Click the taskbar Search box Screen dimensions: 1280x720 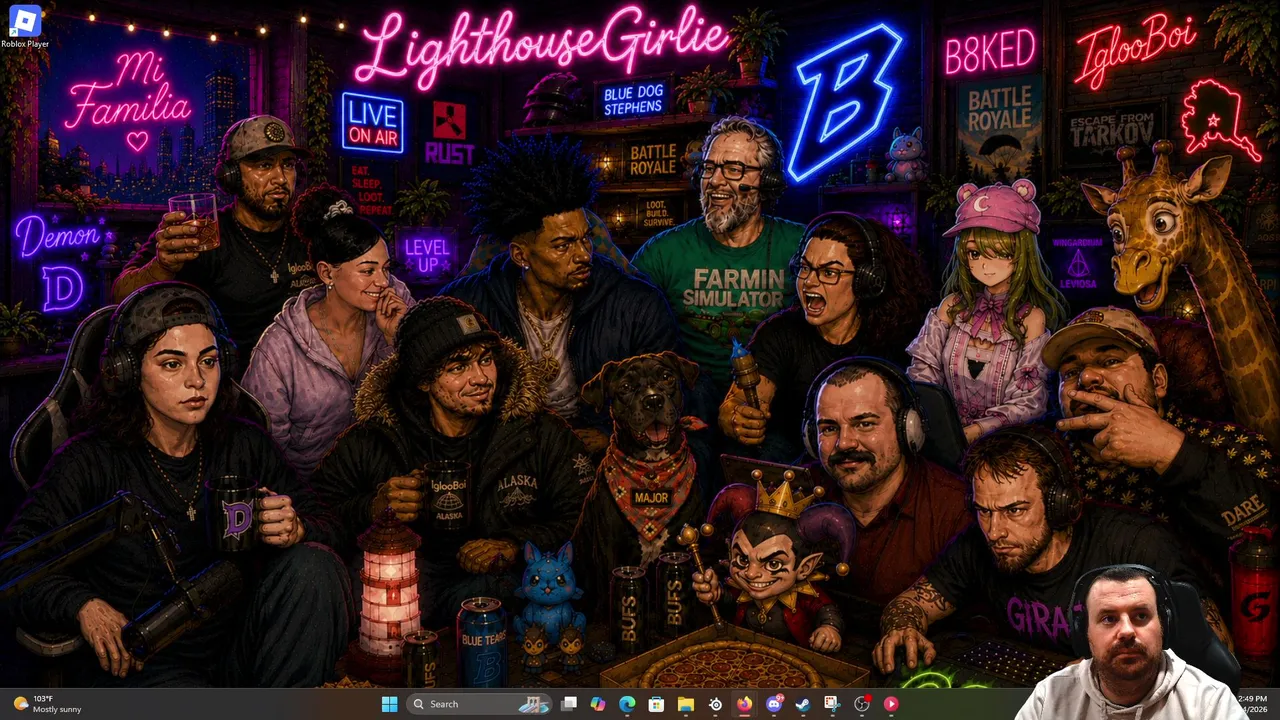(x=478, y=704)
